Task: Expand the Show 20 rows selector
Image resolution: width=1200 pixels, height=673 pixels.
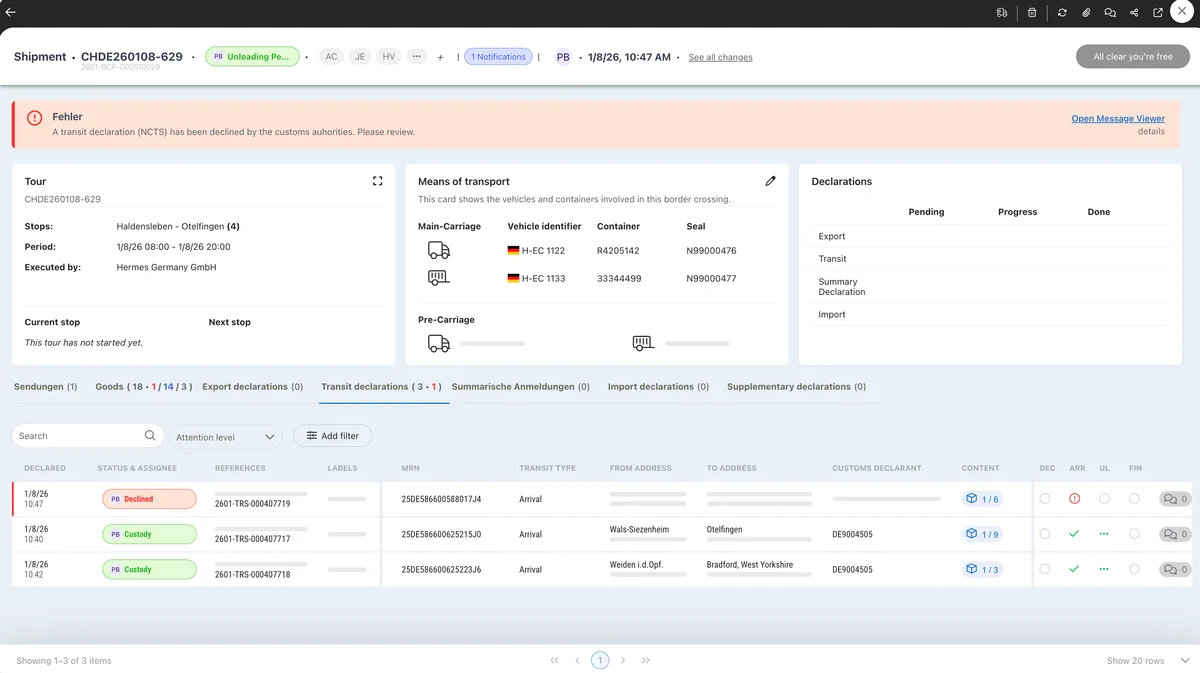Action: 1148,661
